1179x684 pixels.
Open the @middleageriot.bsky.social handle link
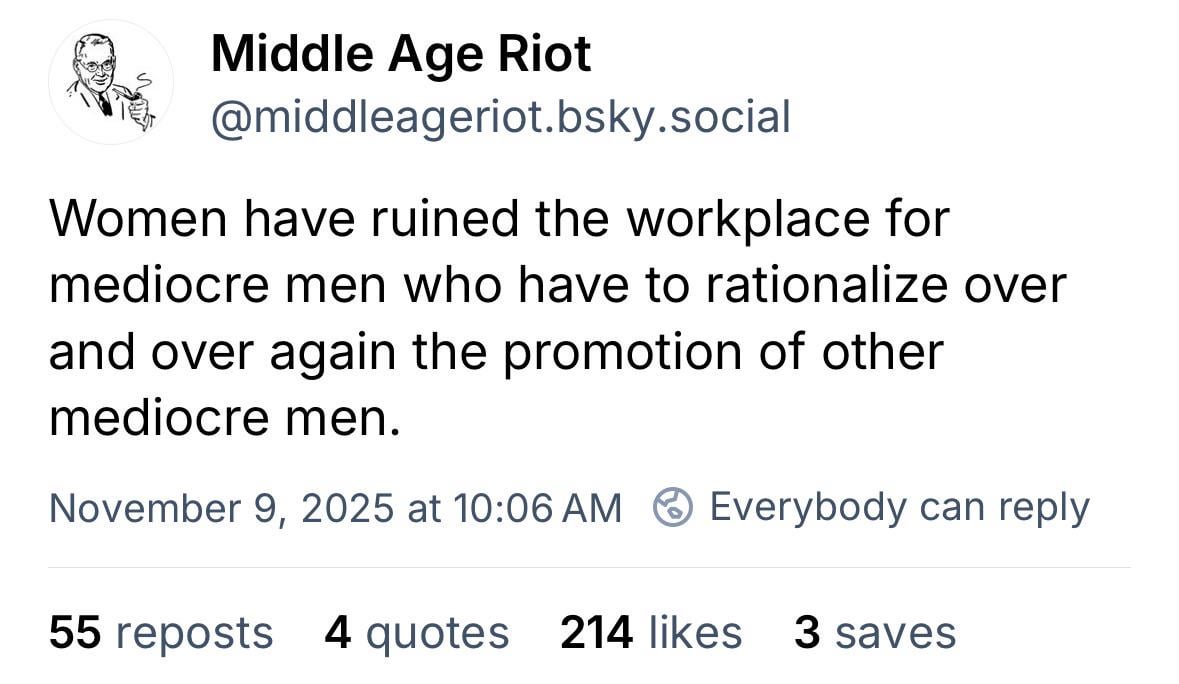500,117
